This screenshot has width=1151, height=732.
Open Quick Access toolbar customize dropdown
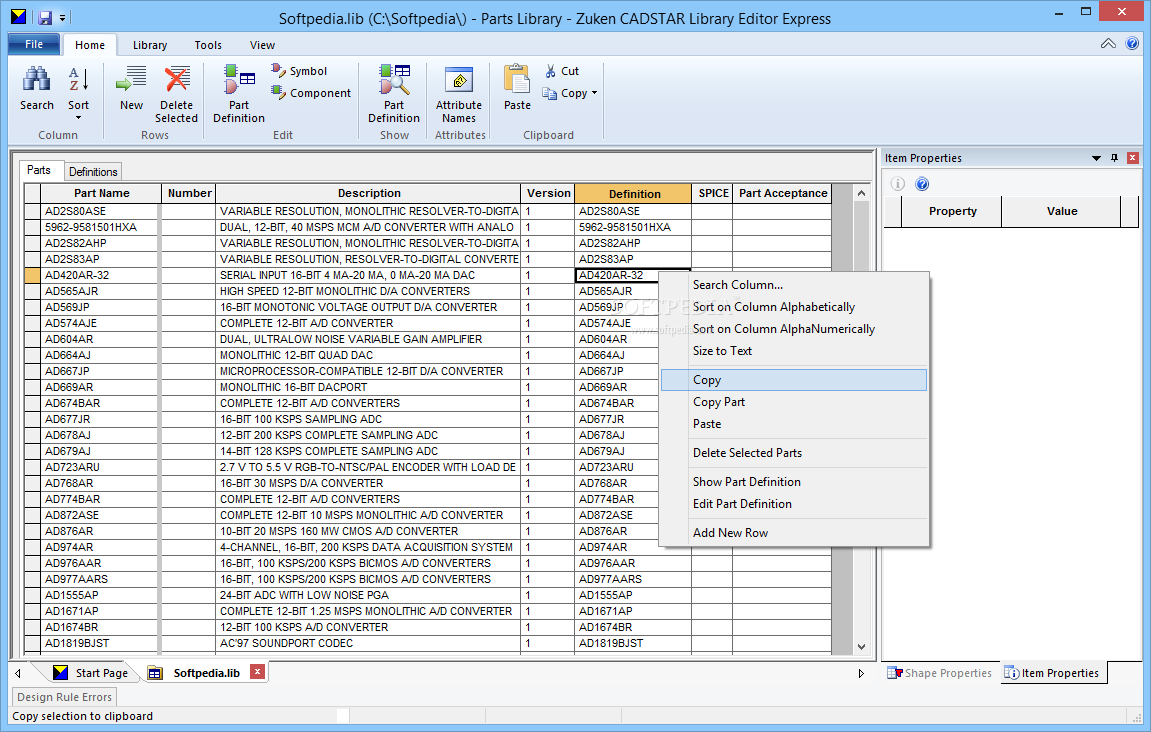click(62, 17)
